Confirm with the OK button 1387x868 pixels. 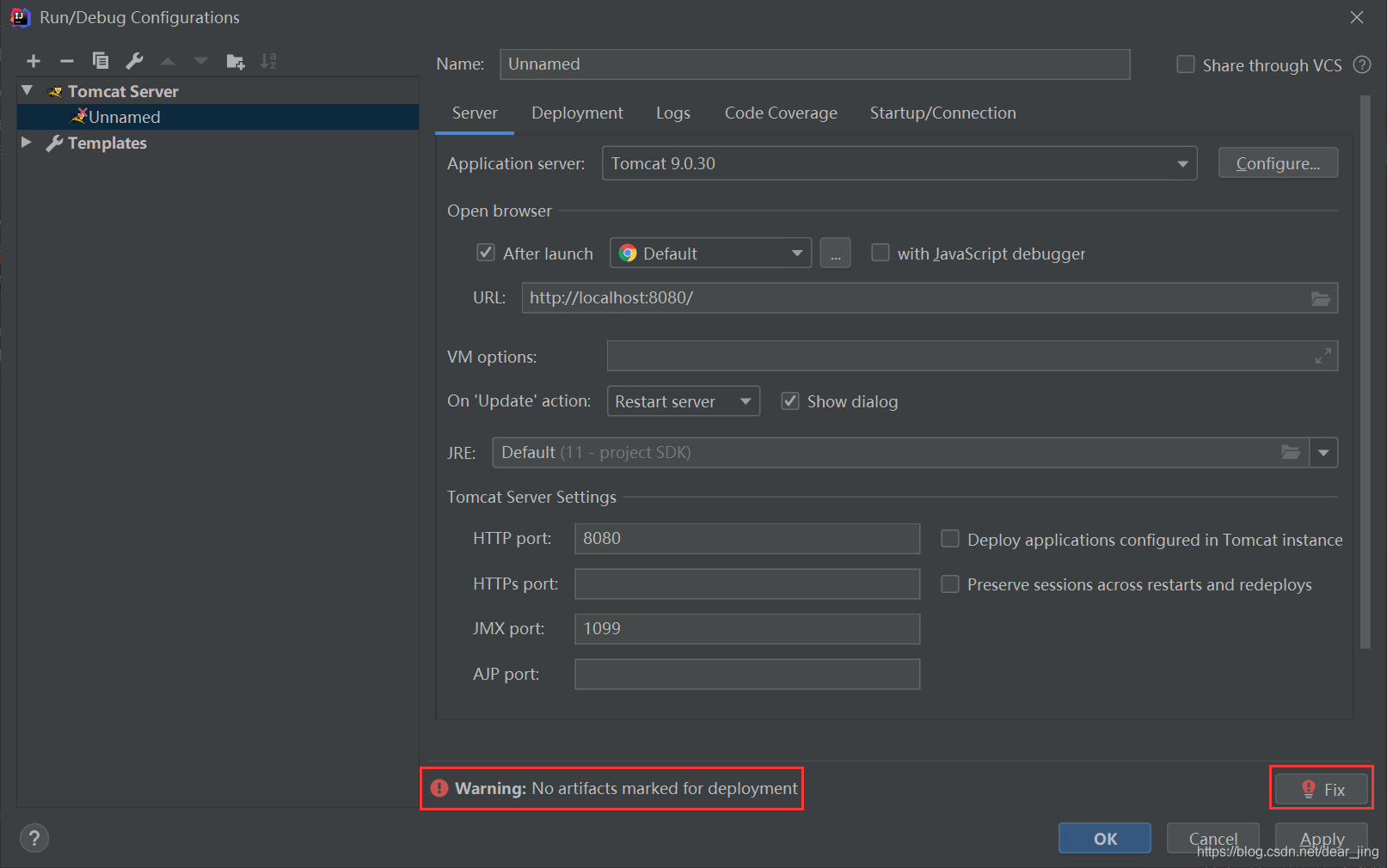click(1105, 839)
